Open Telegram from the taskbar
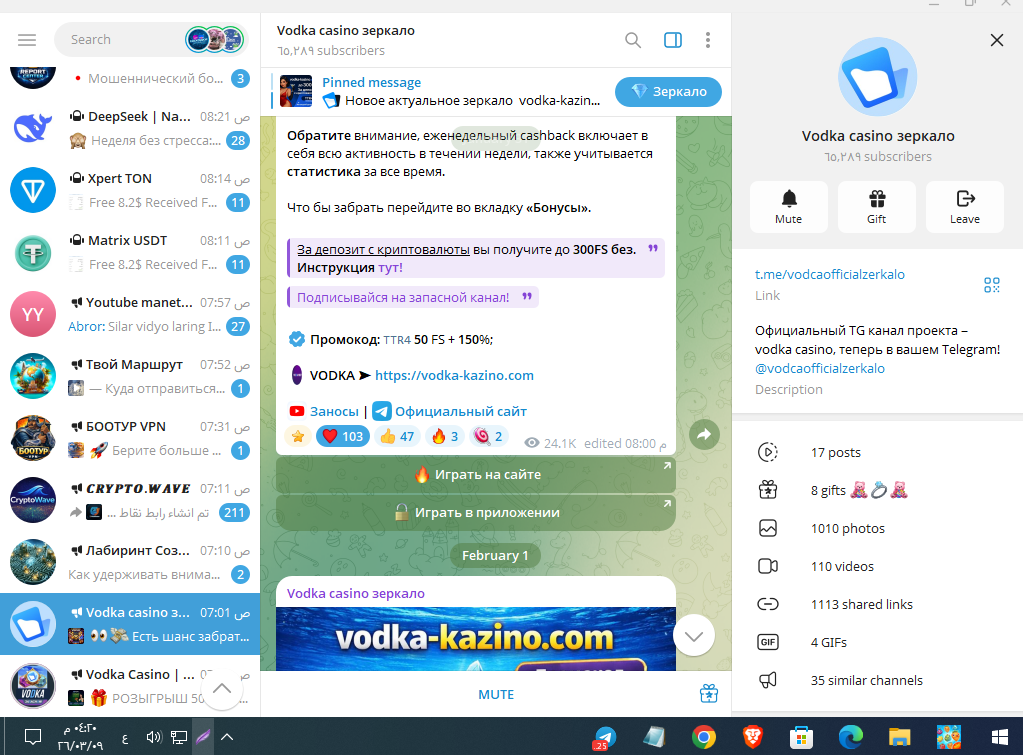 [x=605, y=737]
